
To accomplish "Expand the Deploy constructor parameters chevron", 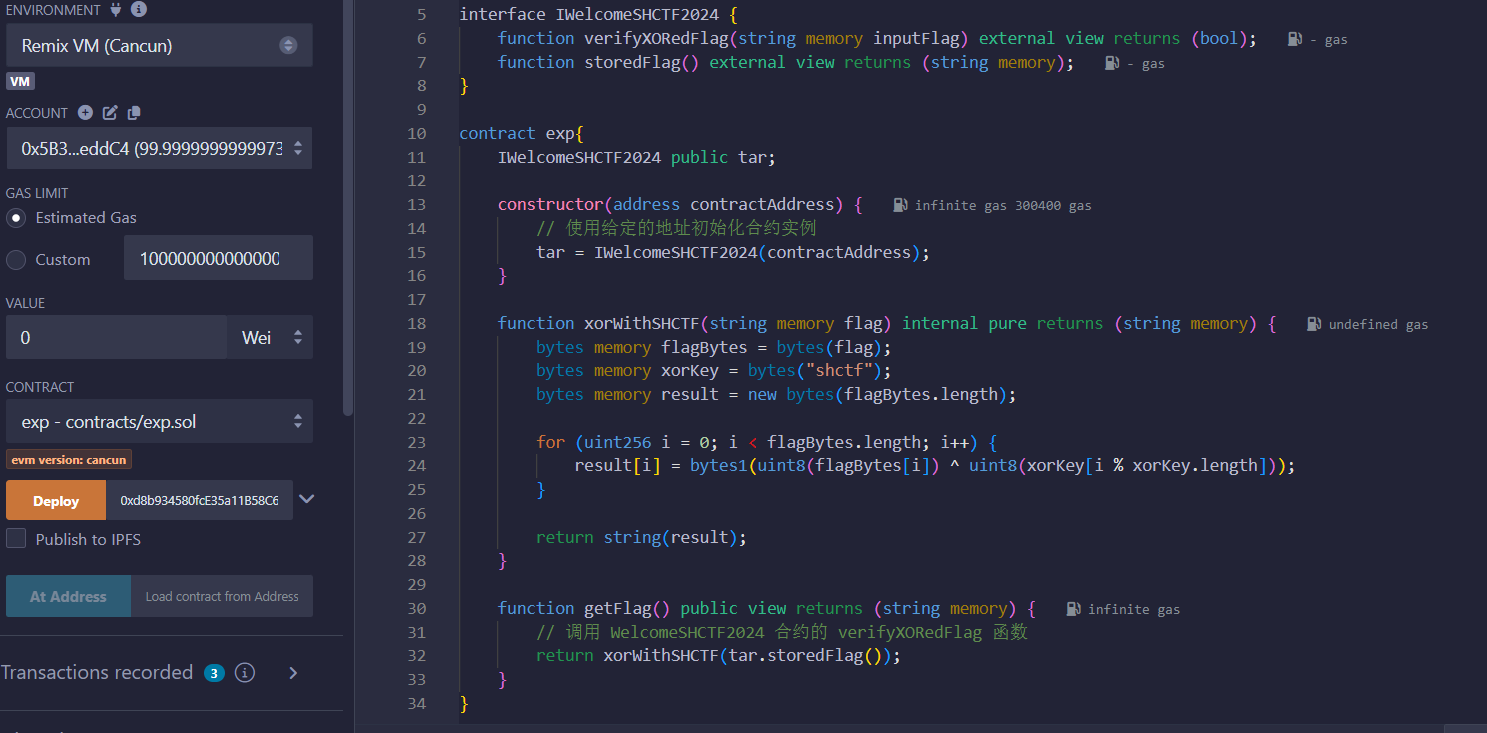I will [307, 499].
